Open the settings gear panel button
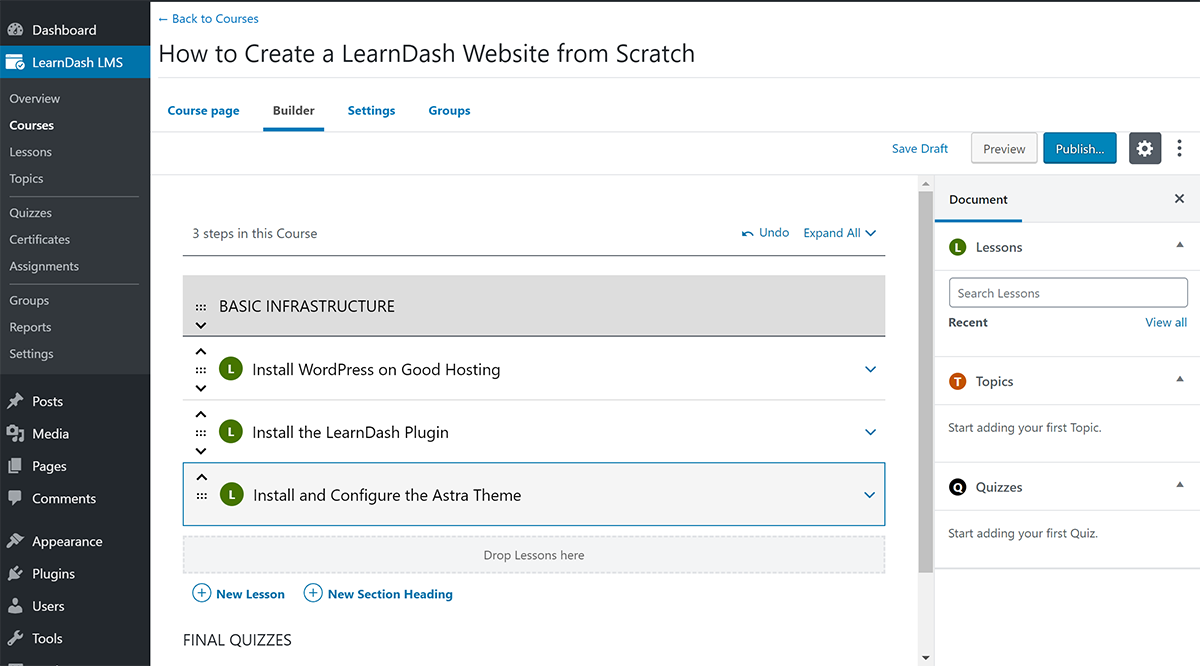The width and height of the screenshot is (1200, 666). (1145, 148)
